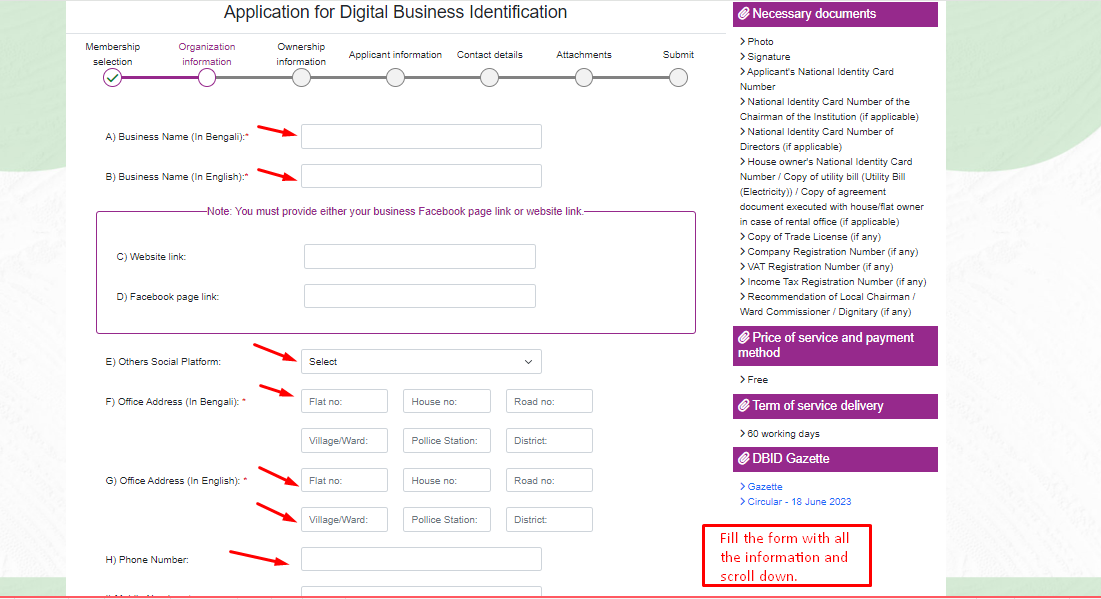Open the Circular - 18 June 2023 link
This screenshot has height=599, width=1101.
point(799,502)
